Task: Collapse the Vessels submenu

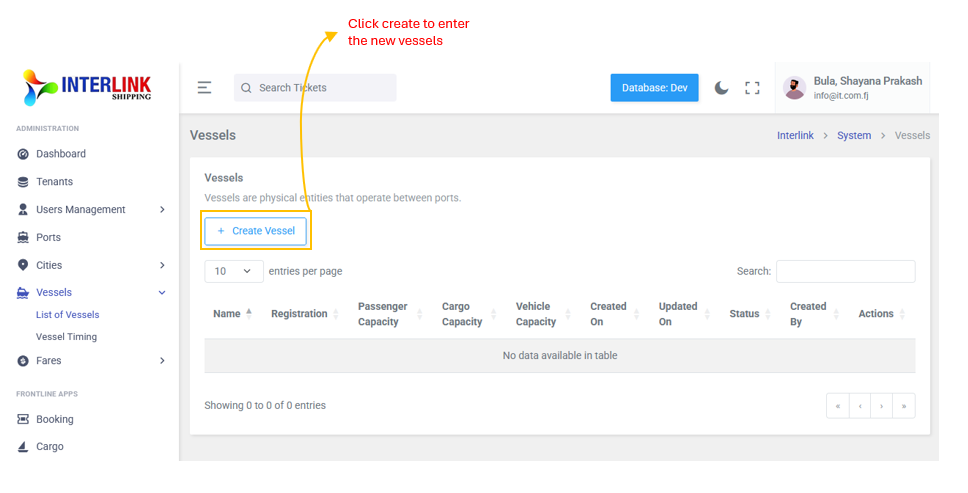Action: pyautogui.click(x=162, y=293)
